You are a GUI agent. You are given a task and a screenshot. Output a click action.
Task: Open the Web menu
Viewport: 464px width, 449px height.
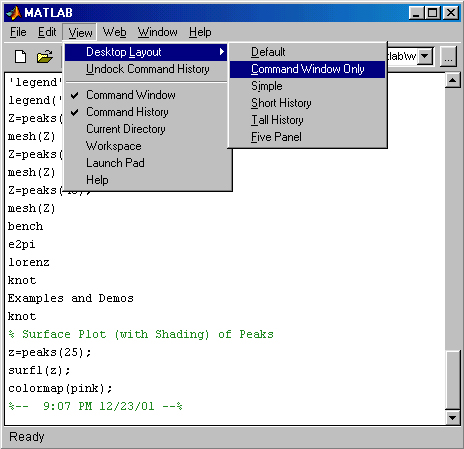coord(114,32)
